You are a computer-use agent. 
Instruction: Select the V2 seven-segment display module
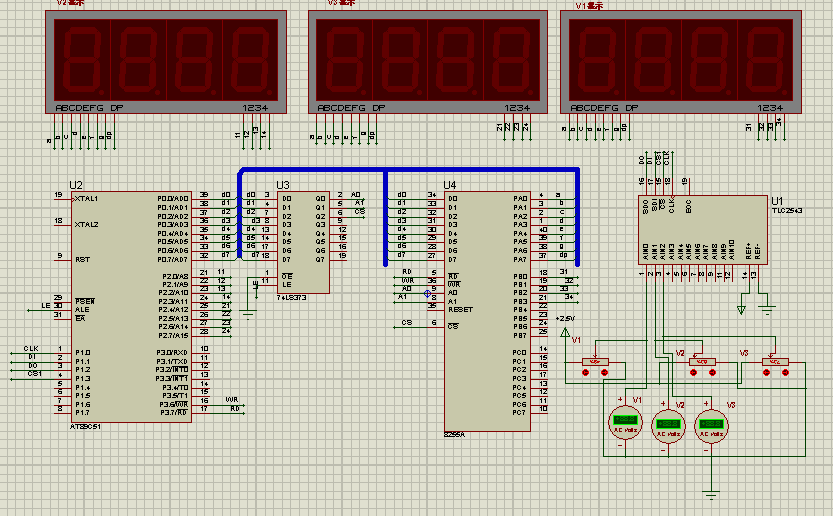click(x=166, y=62)
